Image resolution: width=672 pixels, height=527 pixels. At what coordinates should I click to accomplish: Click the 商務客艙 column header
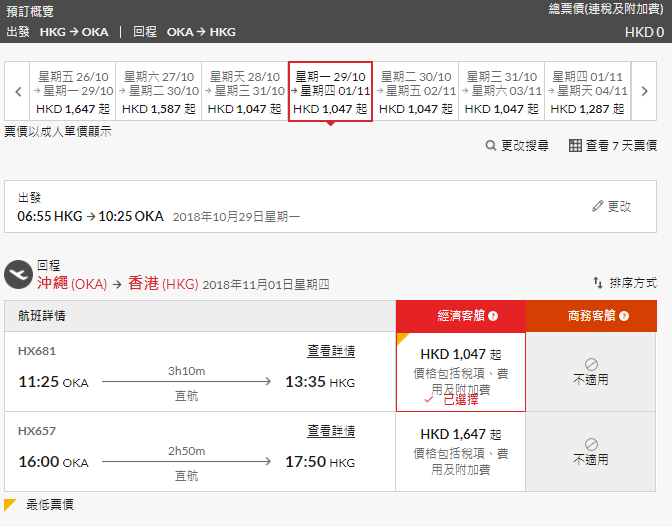click(591, 316)
